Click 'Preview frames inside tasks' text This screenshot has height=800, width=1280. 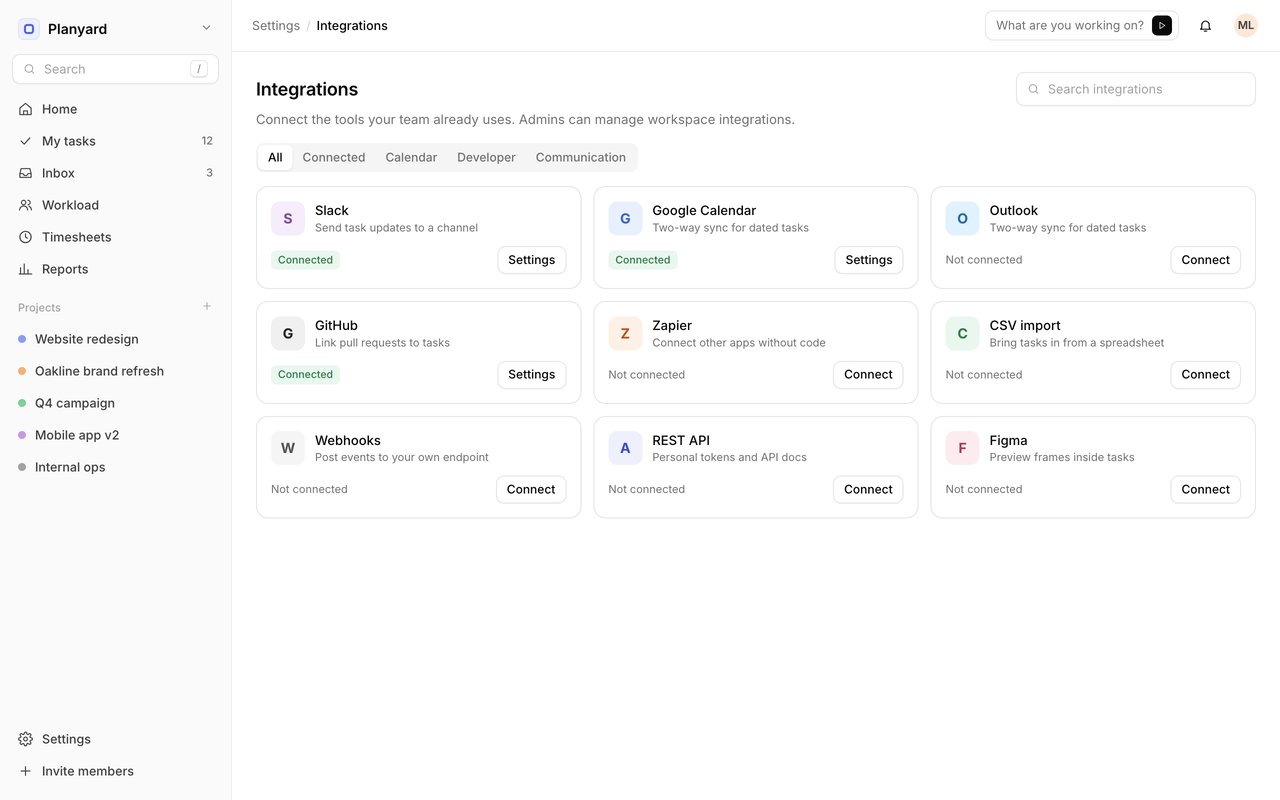(1062, 458)
